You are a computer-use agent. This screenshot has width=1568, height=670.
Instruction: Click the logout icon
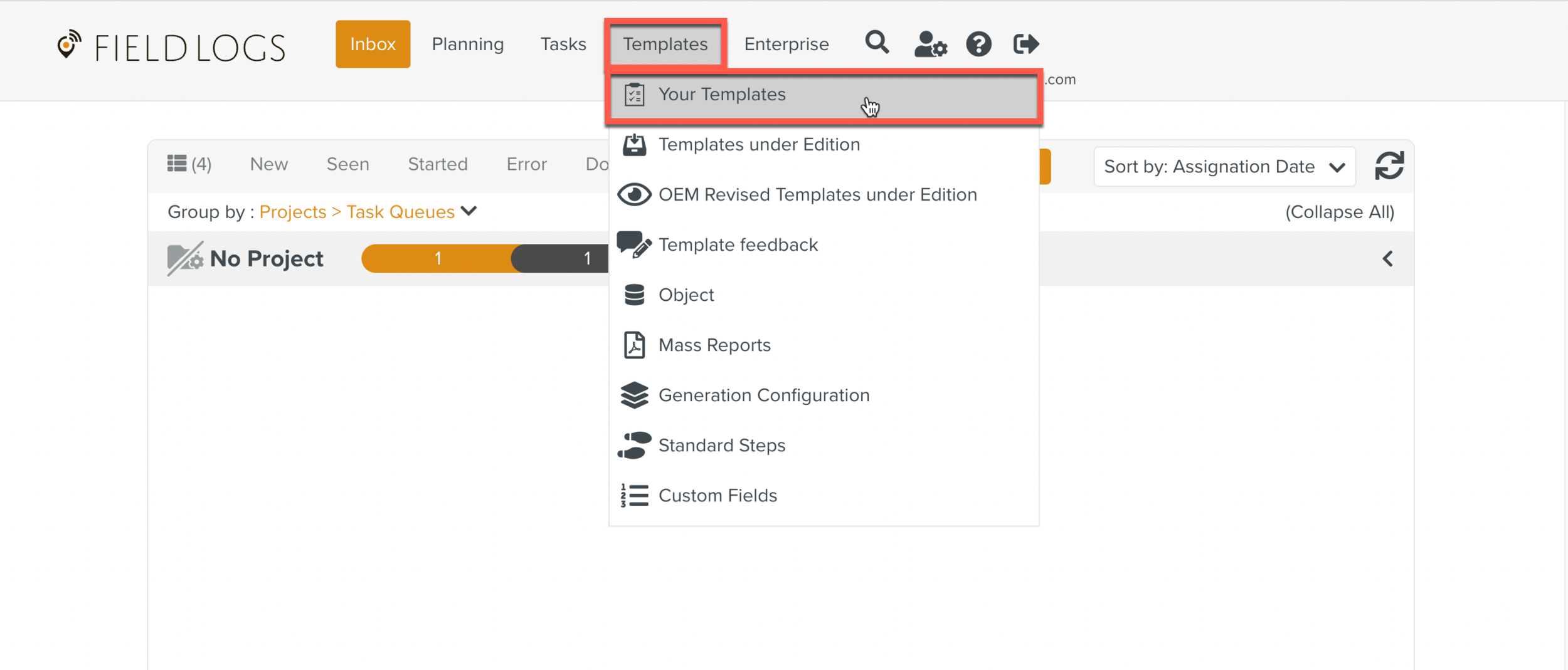[x=1025, y=44]
